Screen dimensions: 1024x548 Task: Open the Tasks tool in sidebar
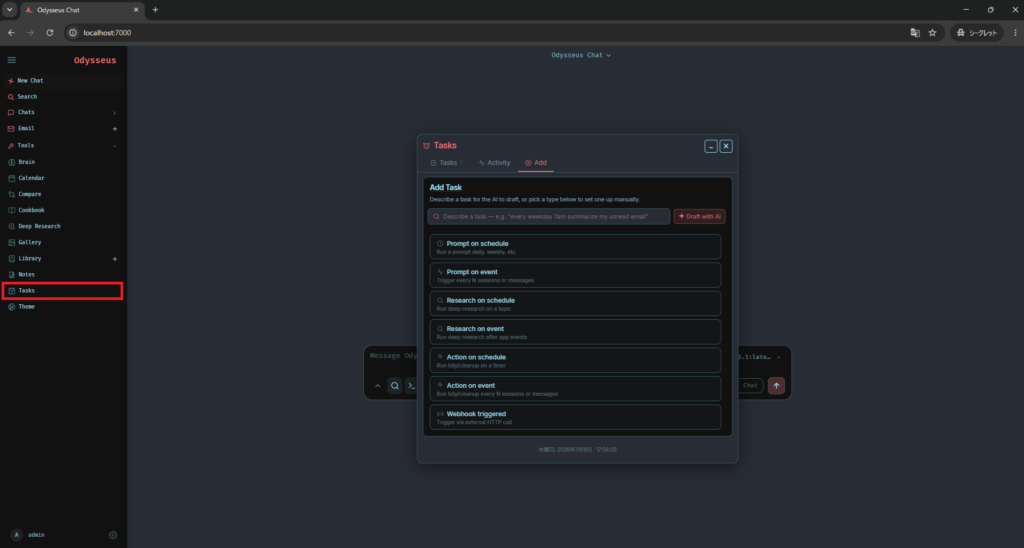click(63, 291)
